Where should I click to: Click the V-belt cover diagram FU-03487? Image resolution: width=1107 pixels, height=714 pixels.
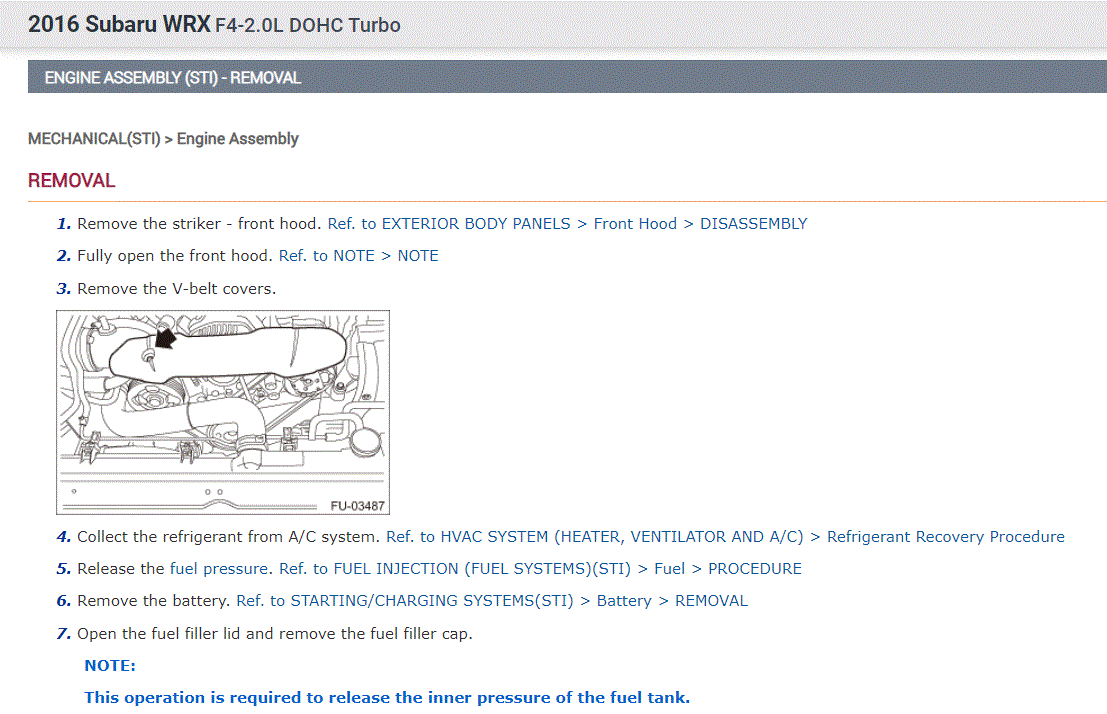pyautogui.click(x=223, y=412)
